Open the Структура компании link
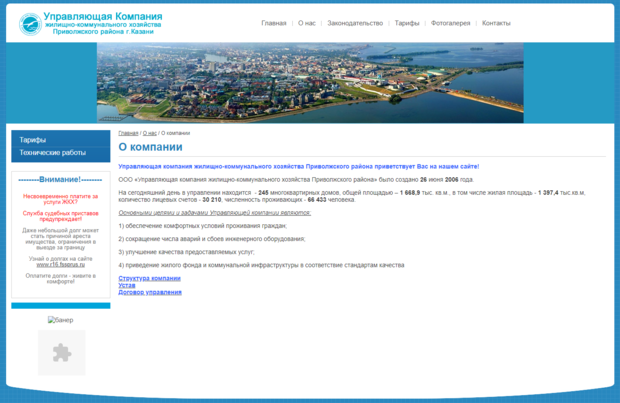 [149, 278]
